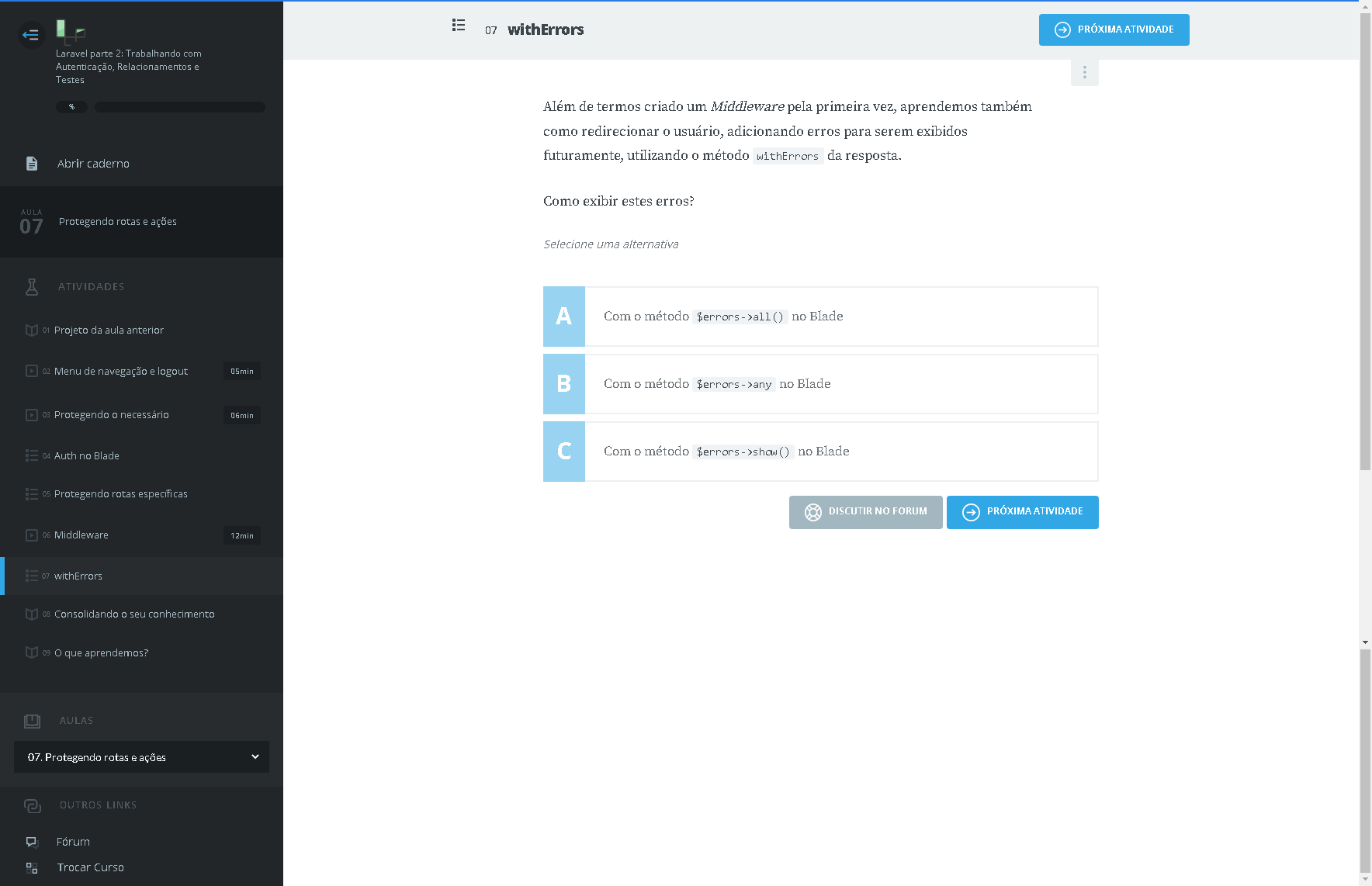Open 'Consolidando o seu conhecimento' activity
1372x886 pixels.
pos(134,614)
